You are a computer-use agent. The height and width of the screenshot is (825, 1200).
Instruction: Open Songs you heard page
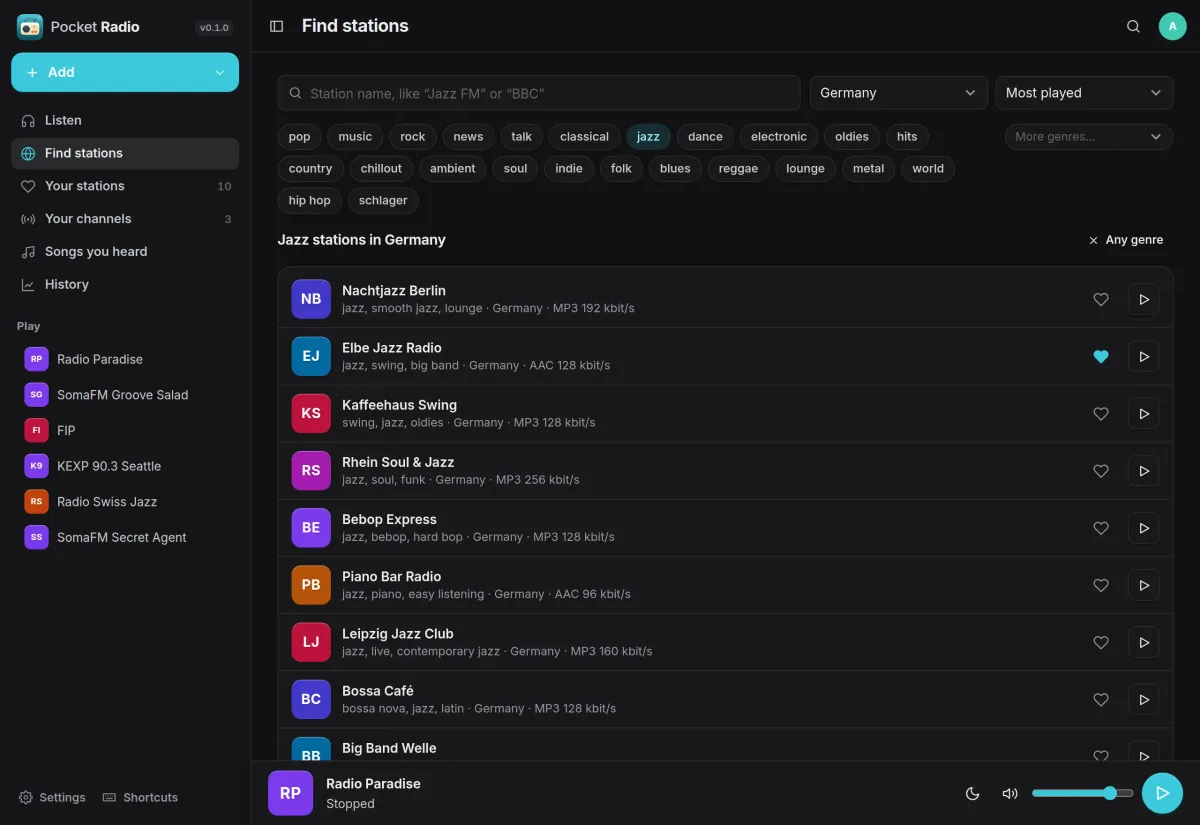(125, 252)
